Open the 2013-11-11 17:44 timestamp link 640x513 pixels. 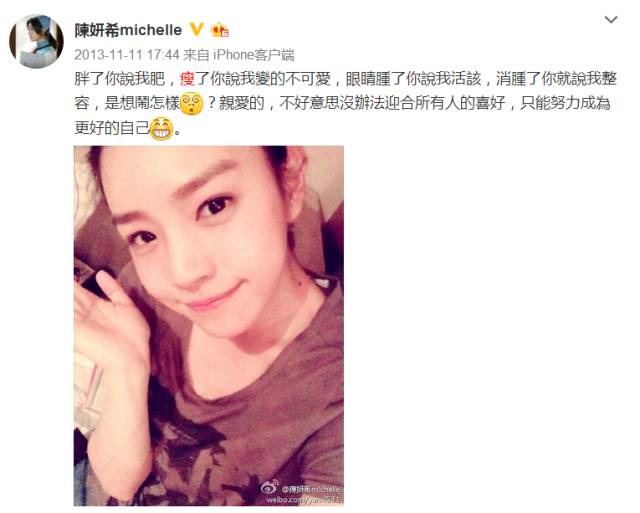point(127,55)
